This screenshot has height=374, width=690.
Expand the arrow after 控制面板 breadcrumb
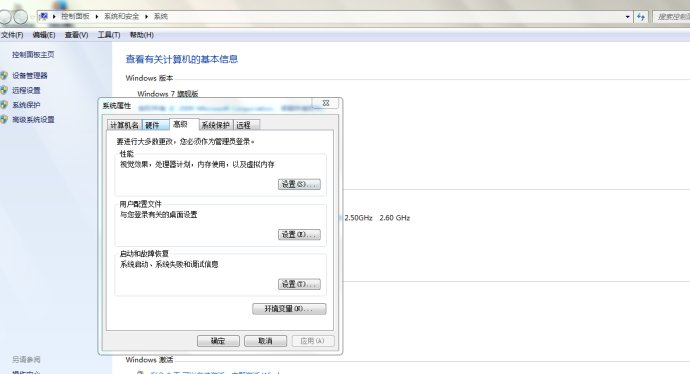pyautogui.click(x=97, y=16)
